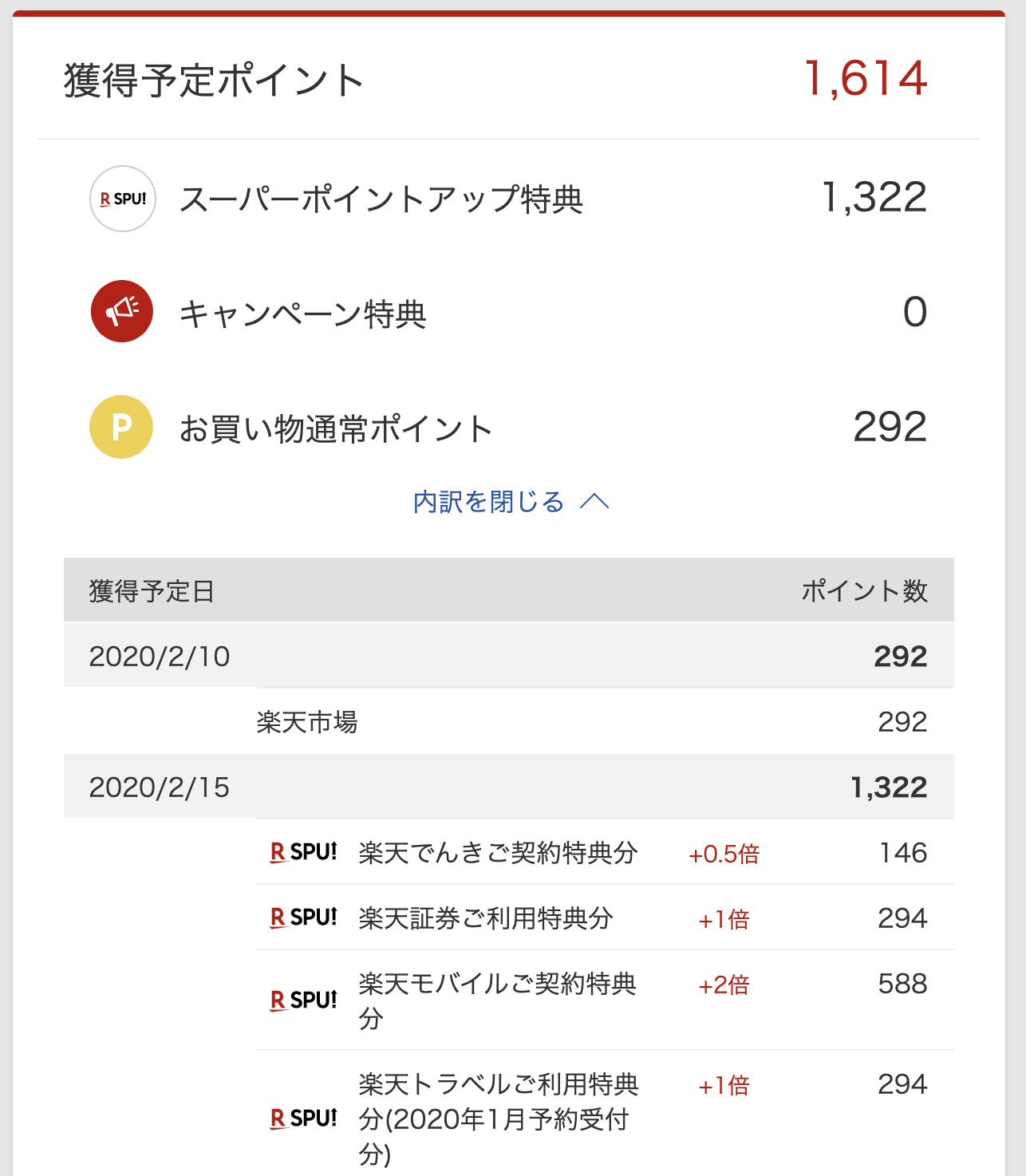1026x1176 pixels.
Task: Click the red 1,614 total points value
Action: (x=866, y=78)
